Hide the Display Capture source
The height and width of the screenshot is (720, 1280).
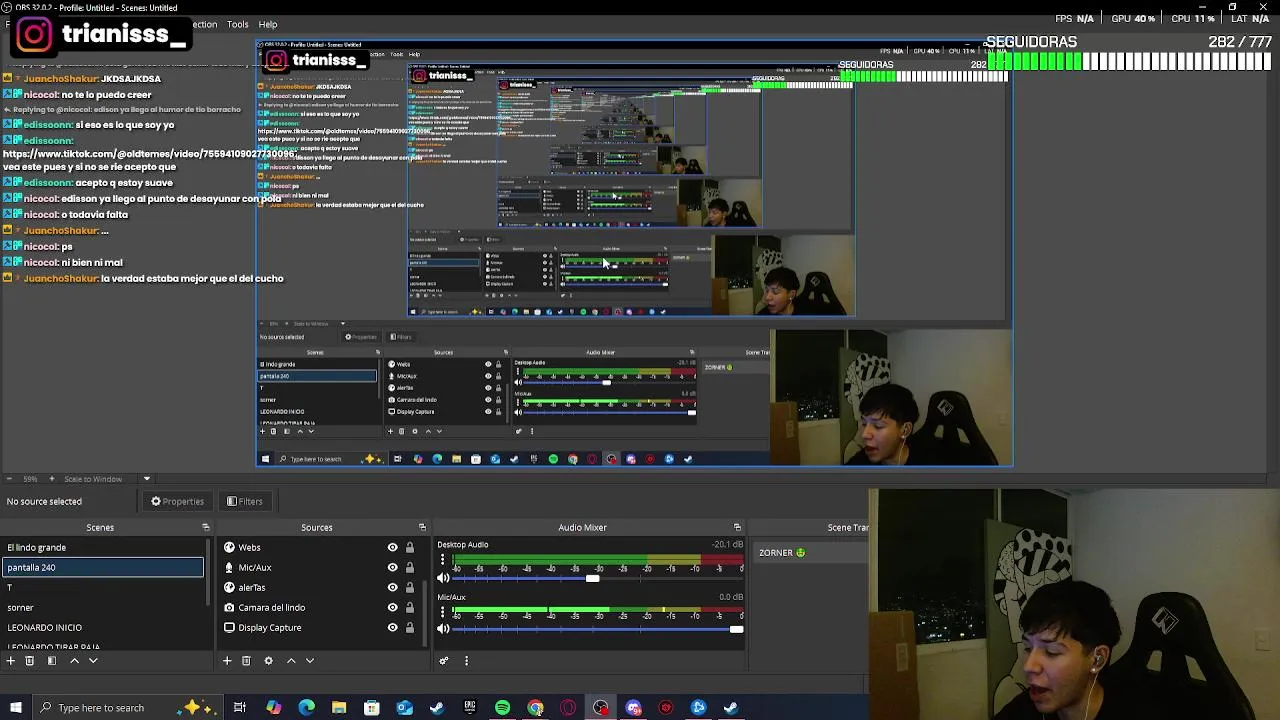click(x=392, y=627)
